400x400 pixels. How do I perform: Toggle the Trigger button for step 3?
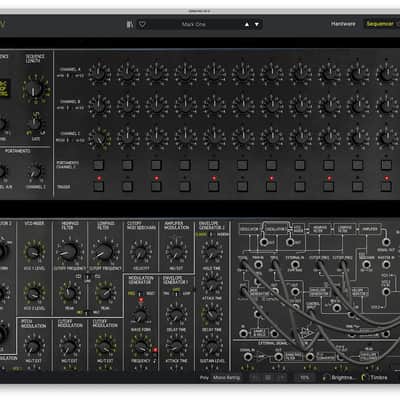pyautogui.click(x=156, y=186)
